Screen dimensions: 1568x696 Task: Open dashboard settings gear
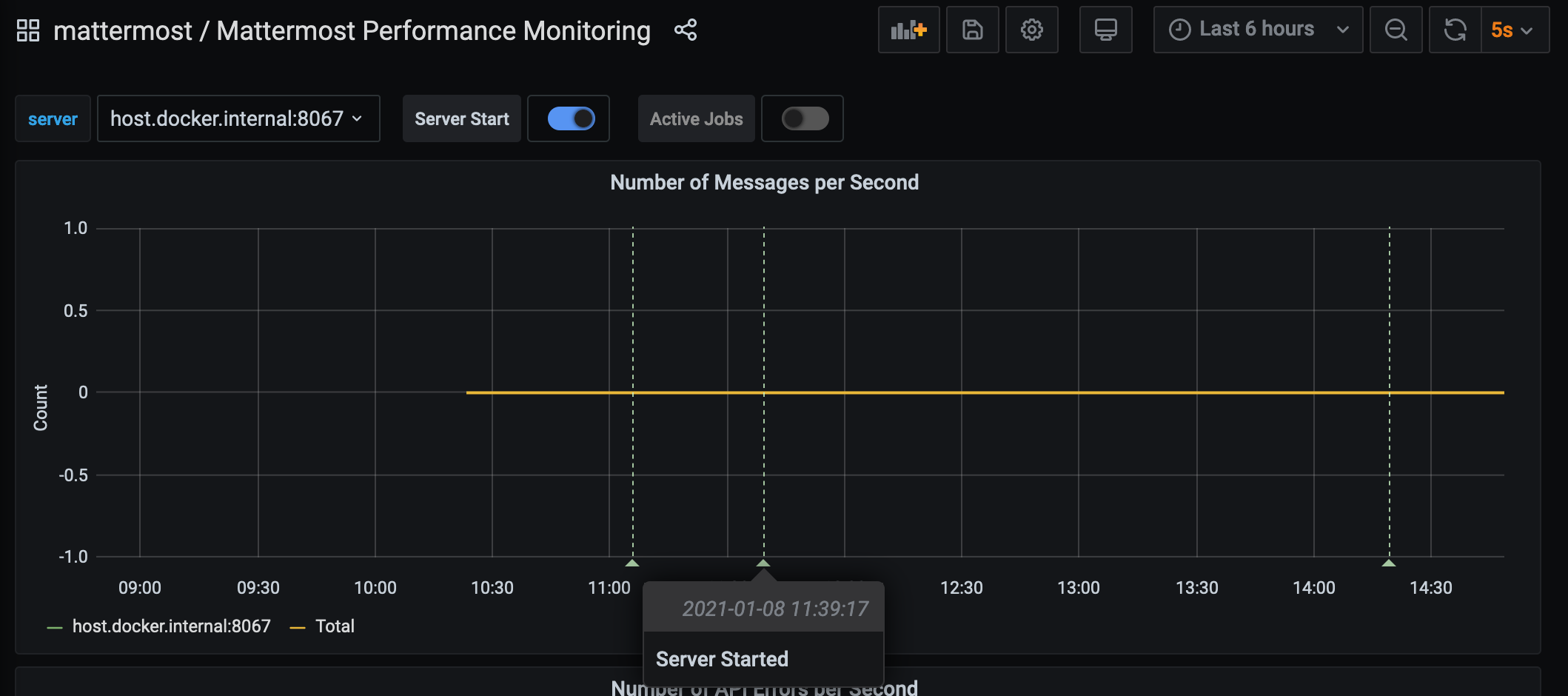1031,30
